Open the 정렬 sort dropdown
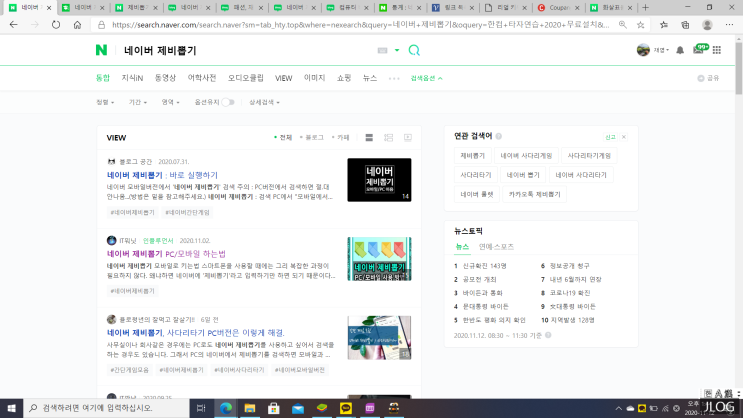 tap(105, 102)
